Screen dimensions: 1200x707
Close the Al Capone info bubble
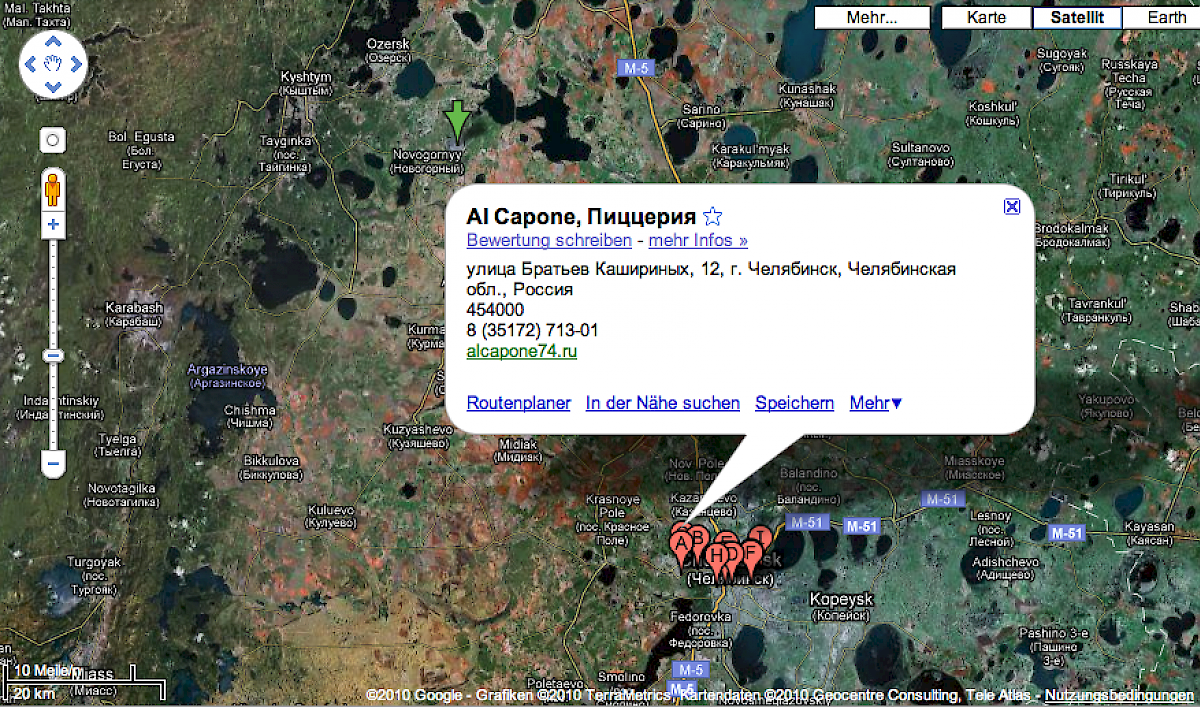click(1011, 206)
